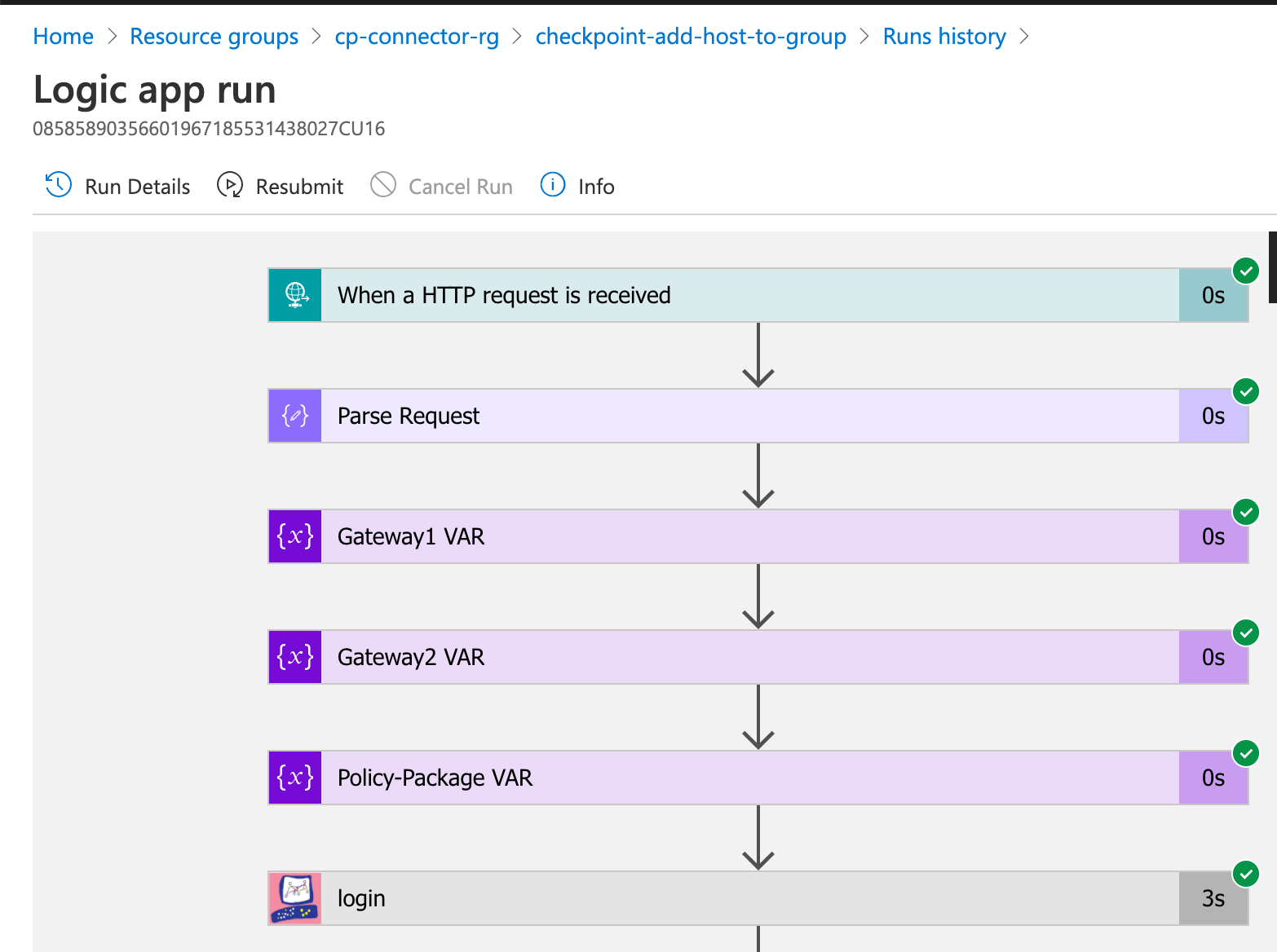This screenshot has width=1277, height=952.
Task: Click the Policy-Package VAR variable icon
Action: pyautogui.click(x=295, y=778)
